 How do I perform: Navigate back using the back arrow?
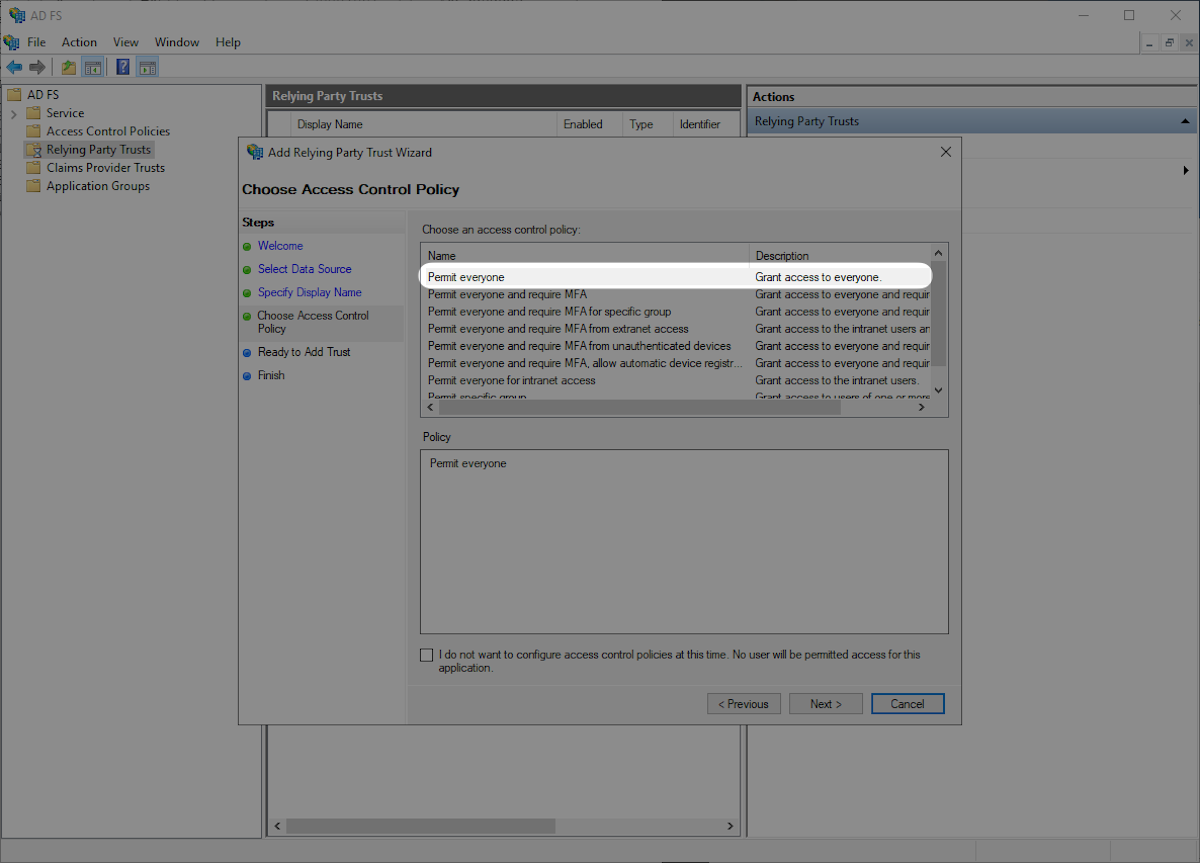pos(13,66)
